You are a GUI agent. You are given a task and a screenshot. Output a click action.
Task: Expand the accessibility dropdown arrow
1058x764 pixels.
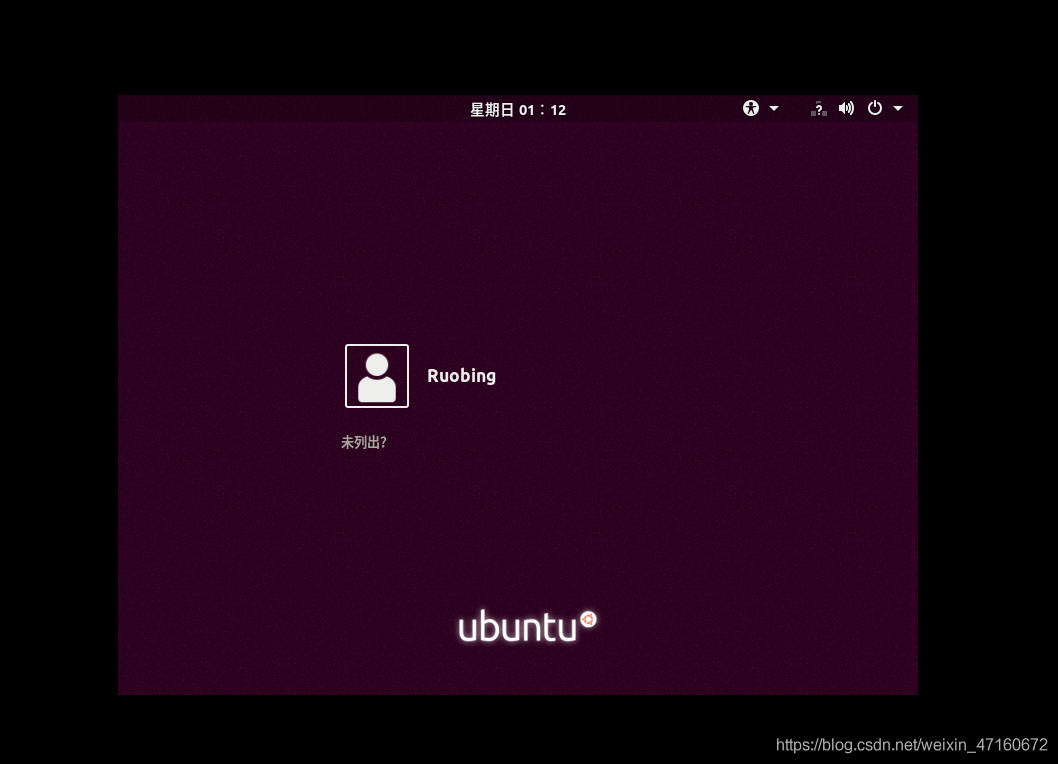(x=774, y=108)
